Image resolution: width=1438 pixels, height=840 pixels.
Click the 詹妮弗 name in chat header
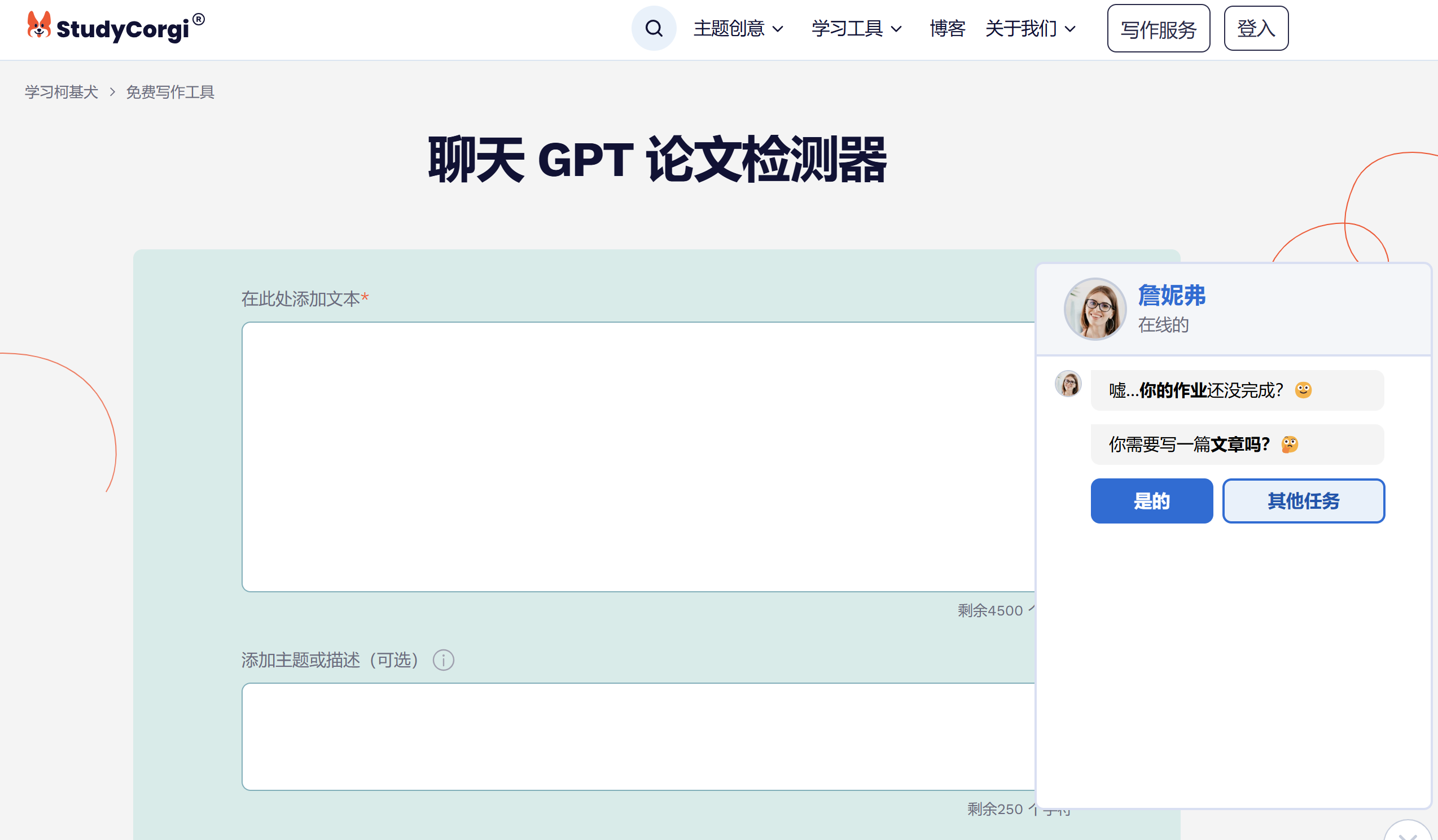coord(1171,296)
